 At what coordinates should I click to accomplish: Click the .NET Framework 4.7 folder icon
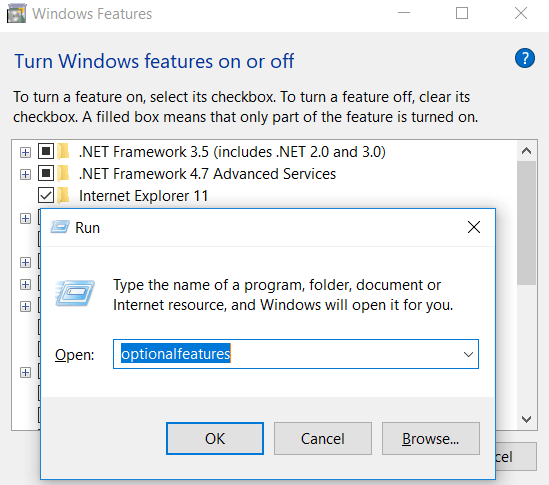pyautogui.click(x=63, y=174)
